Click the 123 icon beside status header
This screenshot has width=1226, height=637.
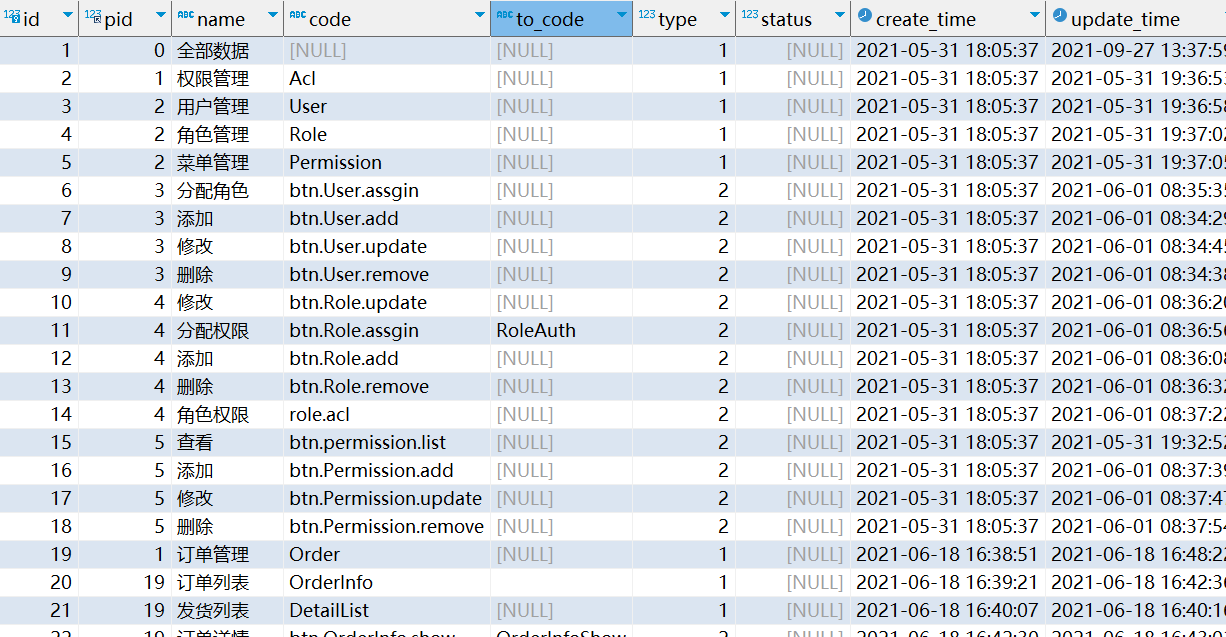749,17
